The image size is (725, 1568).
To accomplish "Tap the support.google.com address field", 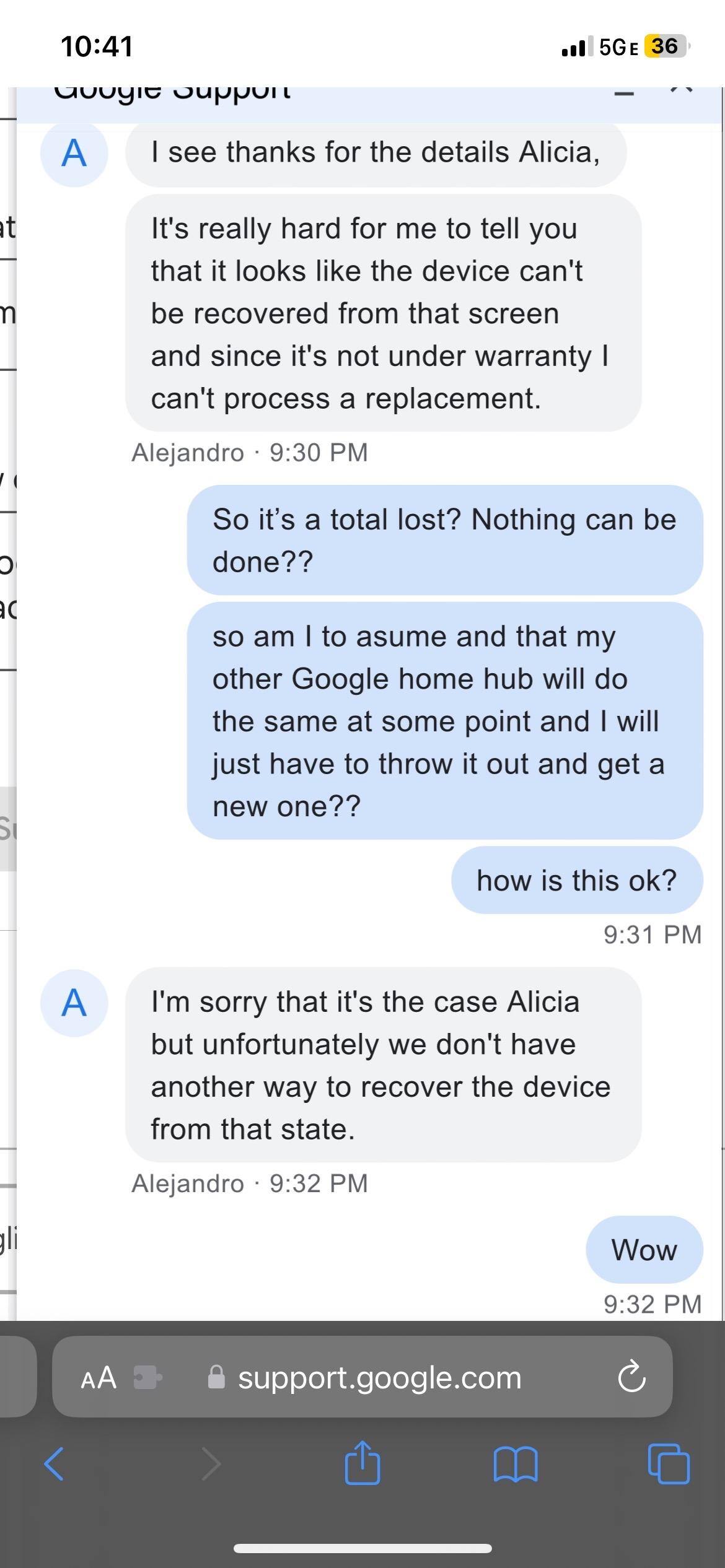I will (x=379, y=1377).
